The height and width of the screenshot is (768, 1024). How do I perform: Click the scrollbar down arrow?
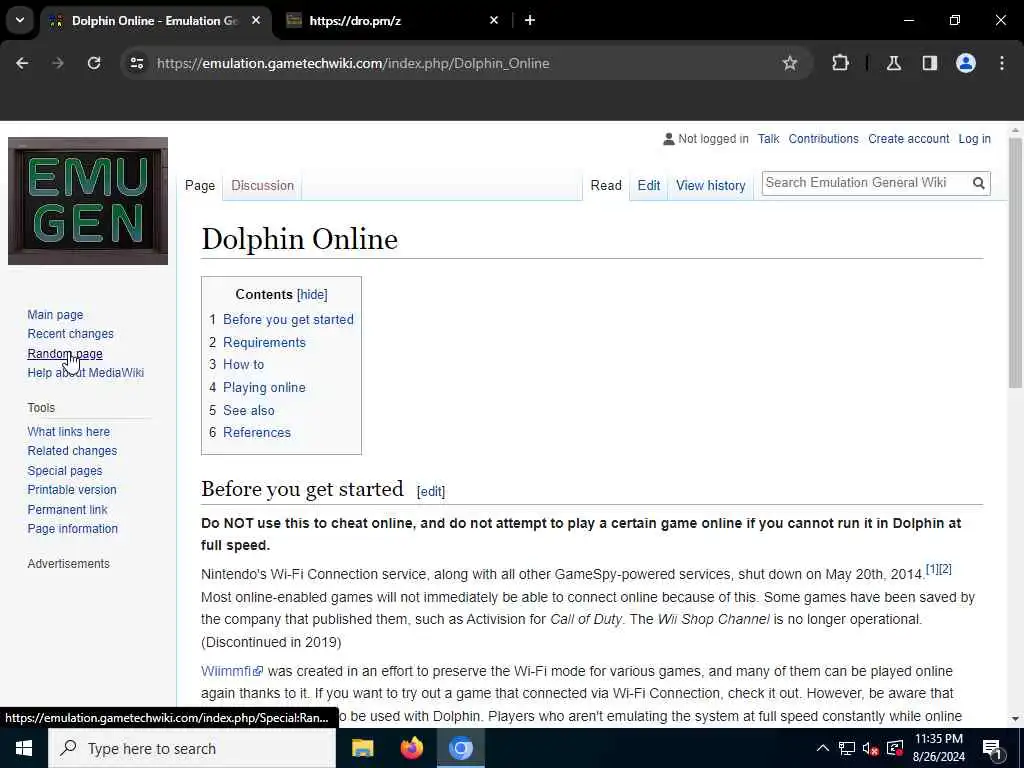click(1015, 718)
